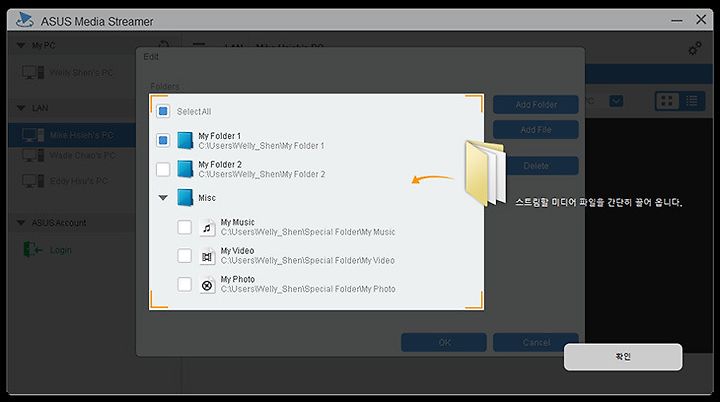The image size is (720, 402).
Task: Open settings with the gear icon
Action: (694, 48)
